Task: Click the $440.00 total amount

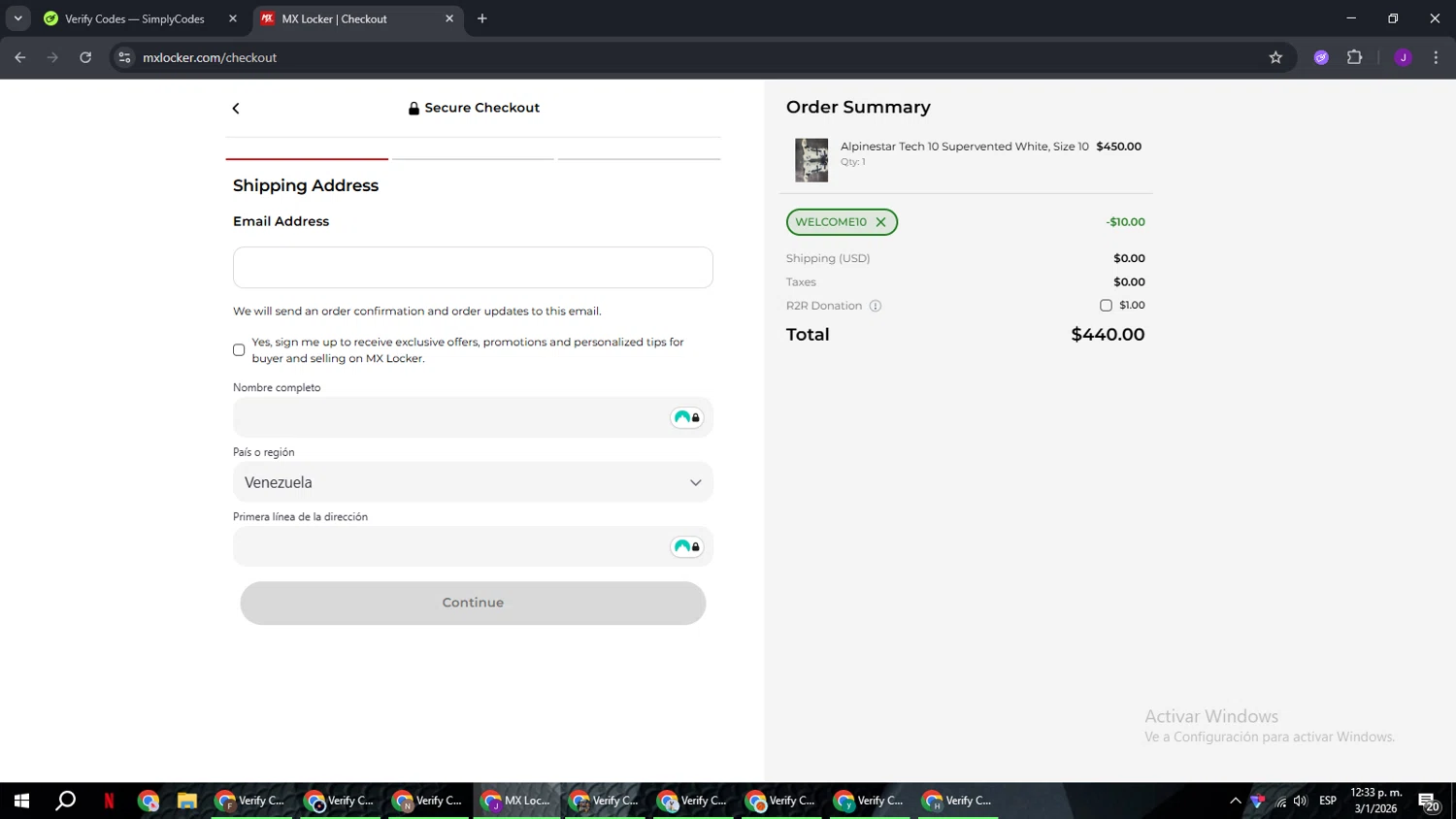Action: point(1108,335)
